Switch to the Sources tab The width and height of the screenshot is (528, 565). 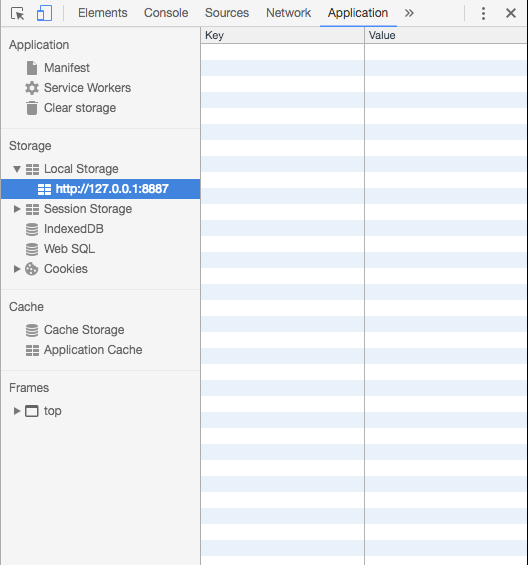(x=227, y=13)
